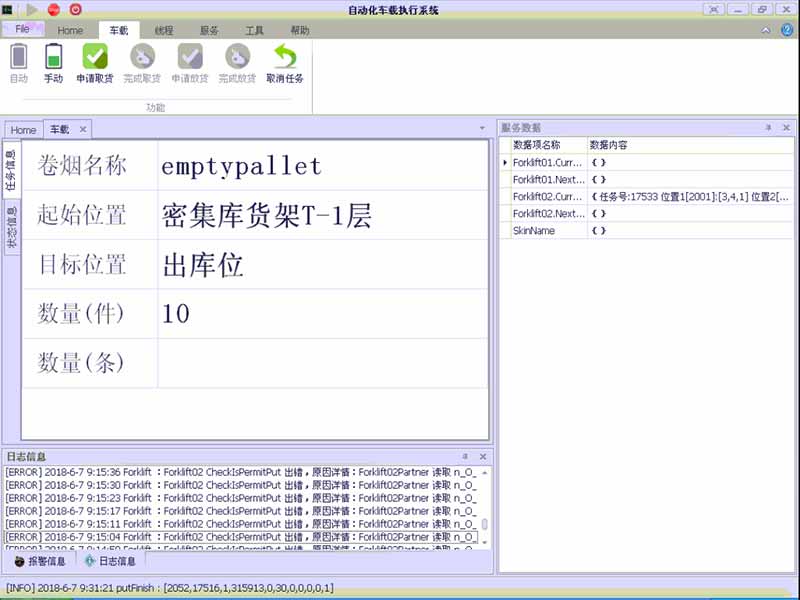Open help via blue question mark icon

coord(787,30)
